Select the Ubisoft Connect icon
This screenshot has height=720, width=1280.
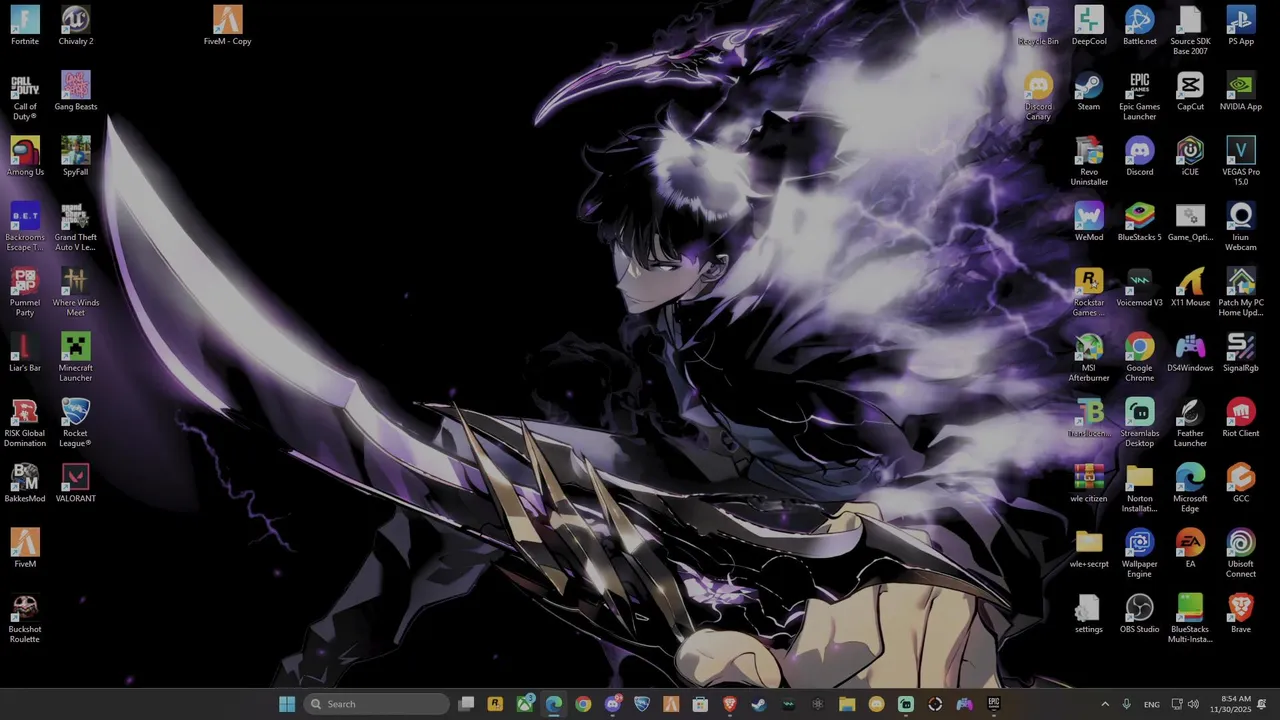(1241, 553)
